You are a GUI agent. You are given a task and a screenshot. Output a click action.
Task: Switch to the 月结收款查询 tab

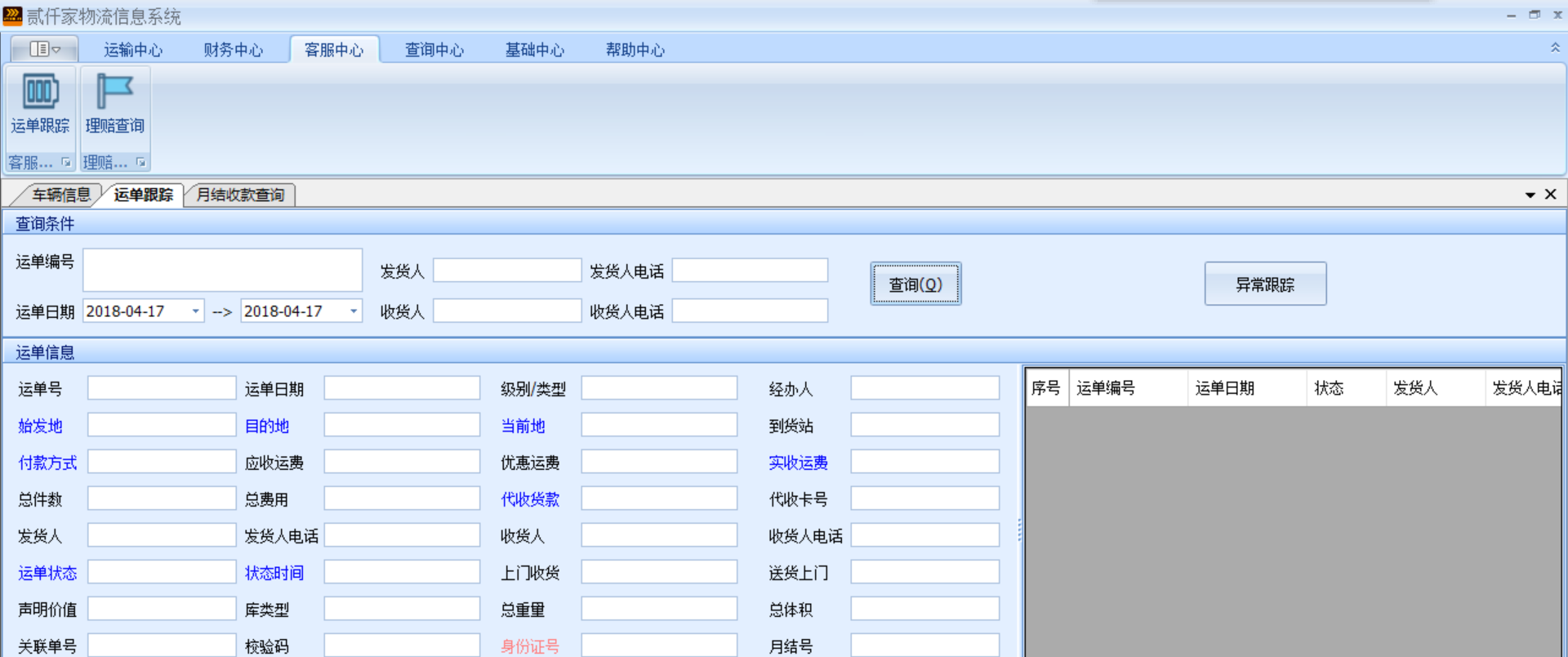pyautogui.click(x=240, y=195)
